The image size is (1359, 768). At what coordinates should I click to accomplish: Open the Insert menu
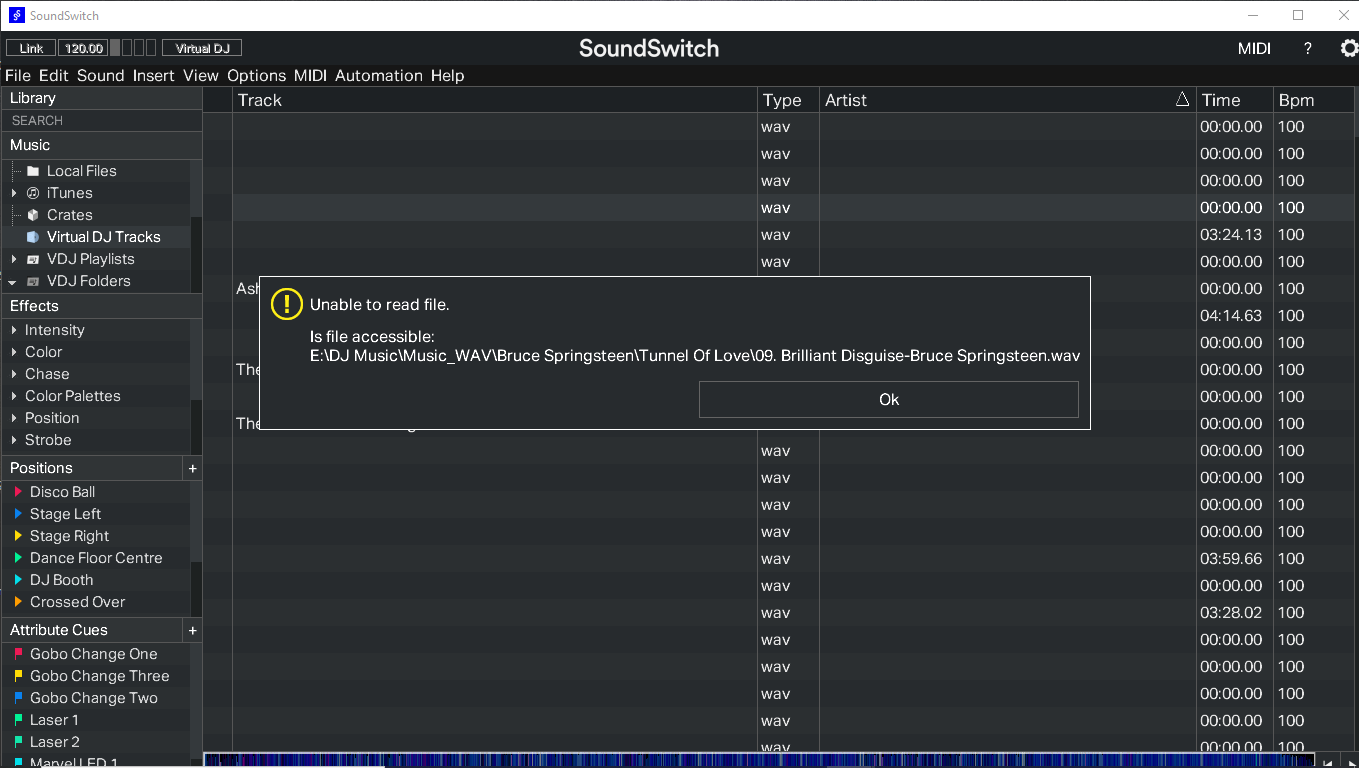153,75
